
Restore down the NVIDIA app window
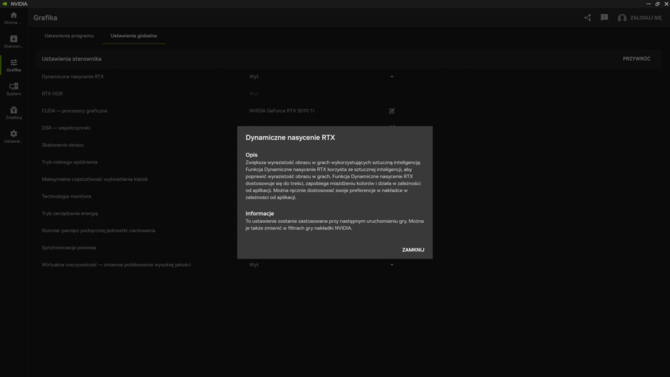[657, 4]
